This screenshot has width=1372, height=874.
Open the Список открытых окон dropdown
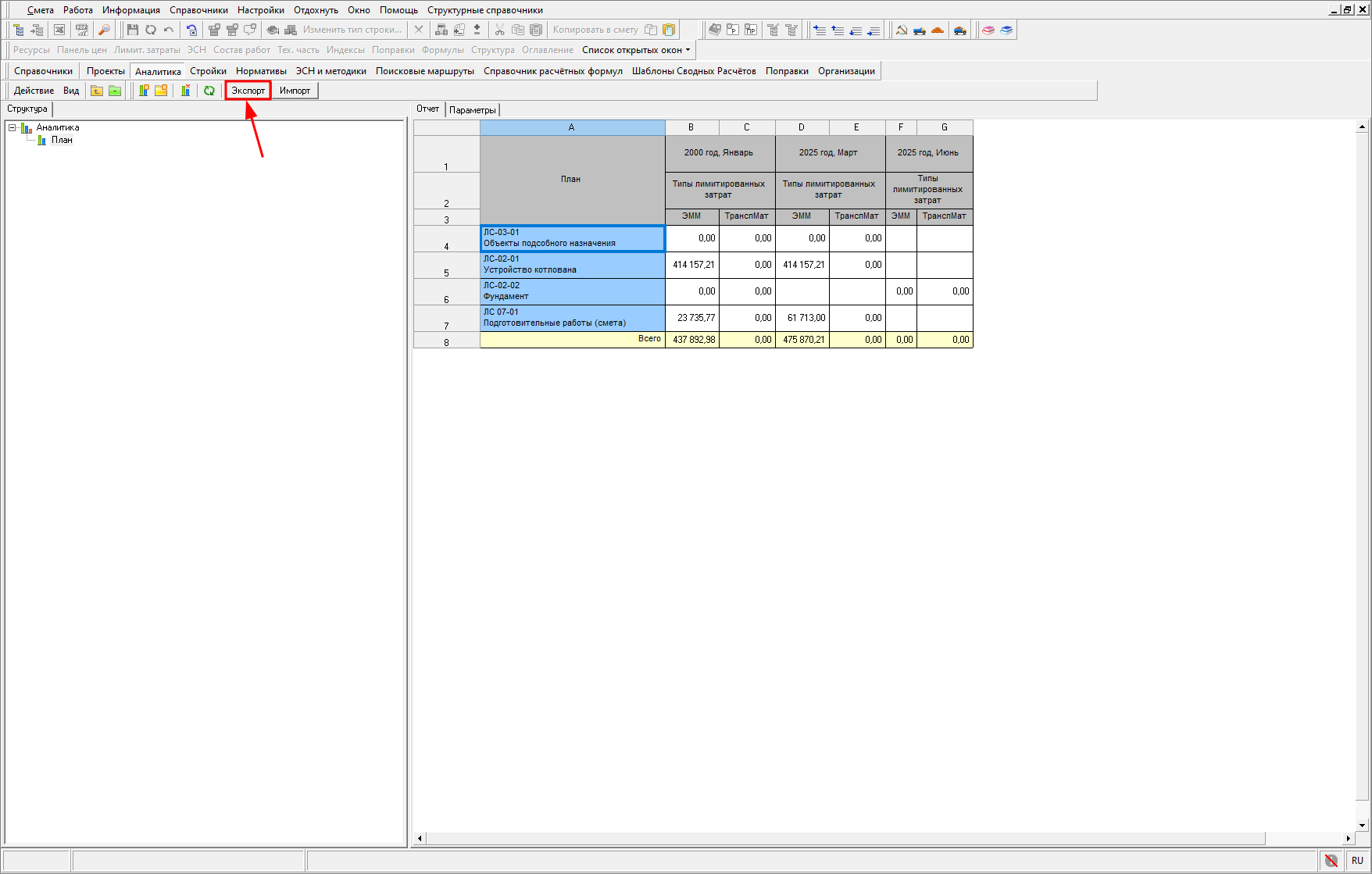[636, 50]
